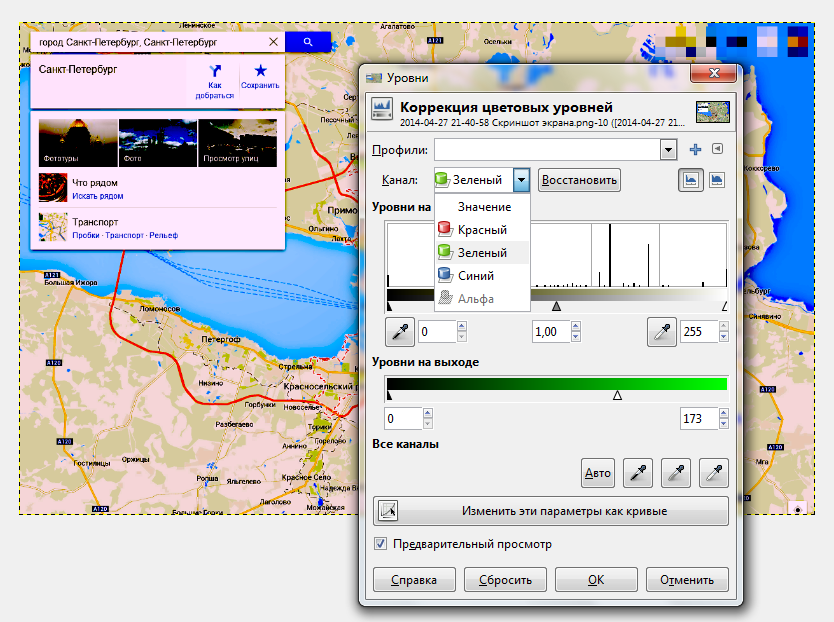Switch to logarithmic histogram view
This screenshot has width=834, height=622.
pos(716,180)
